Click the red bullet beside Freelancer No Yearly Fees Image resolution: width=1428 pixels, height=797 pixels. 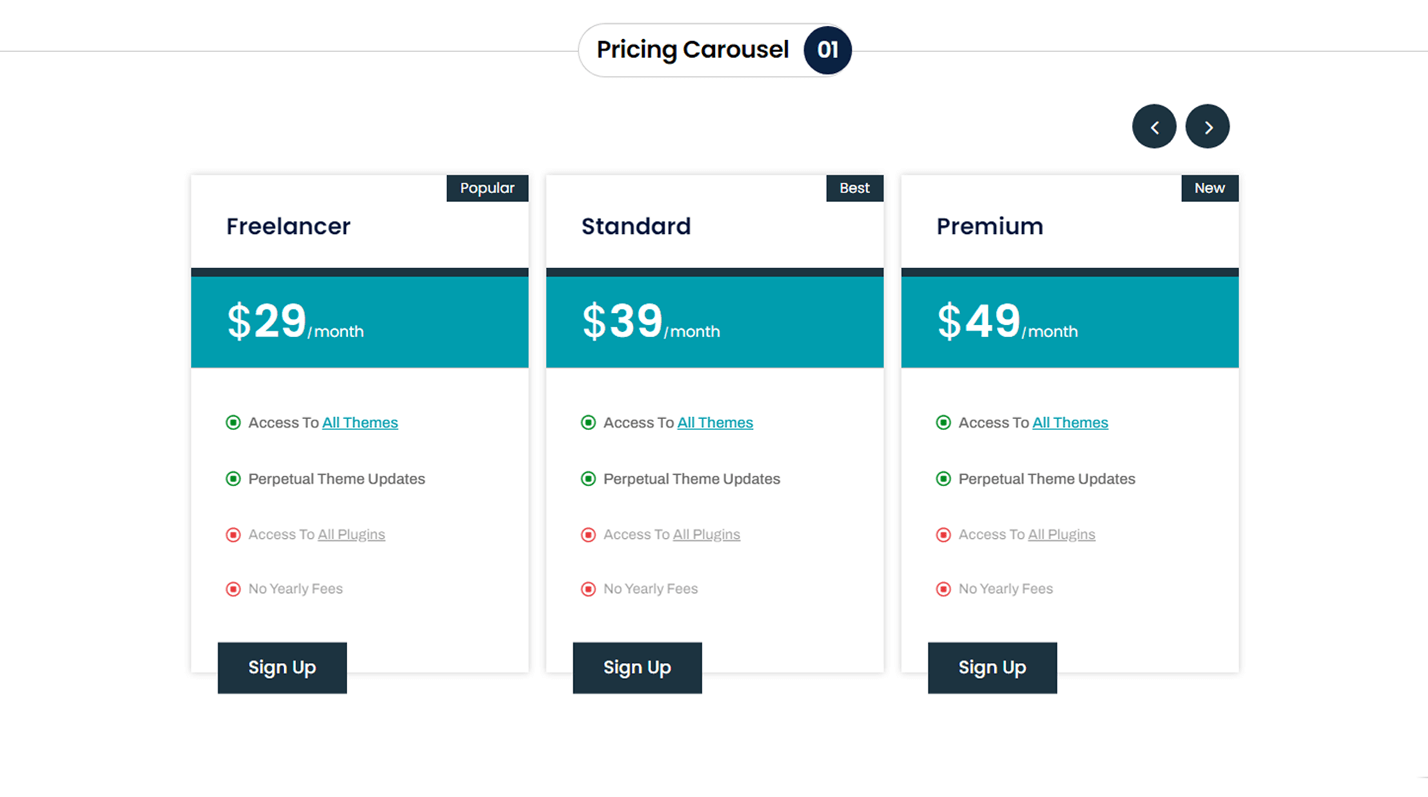tap(233, 589)
